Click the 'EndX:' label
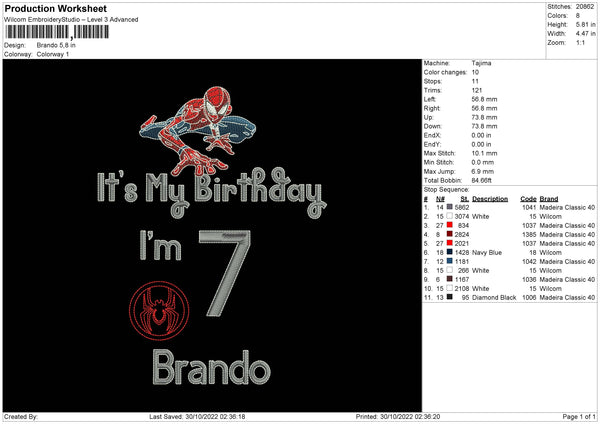 [x=432, y=135]
